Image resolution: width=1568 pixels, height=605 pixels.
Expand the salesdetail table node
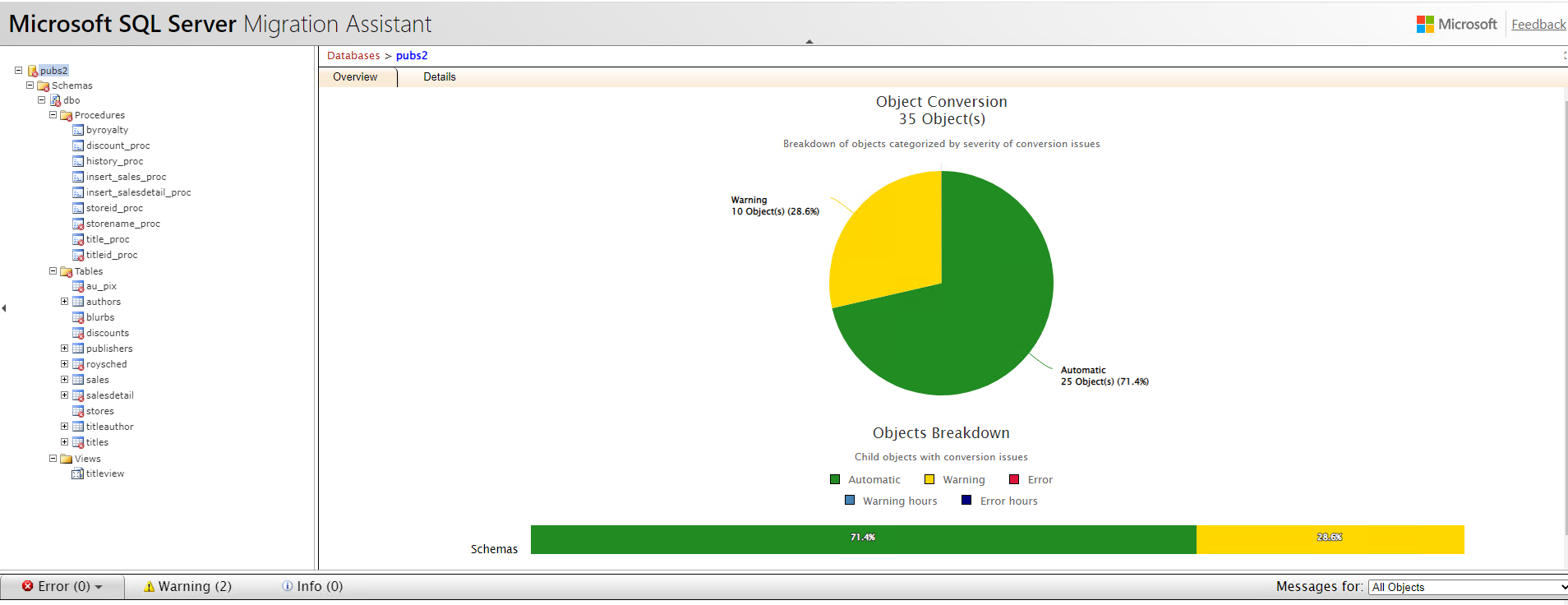64,395
